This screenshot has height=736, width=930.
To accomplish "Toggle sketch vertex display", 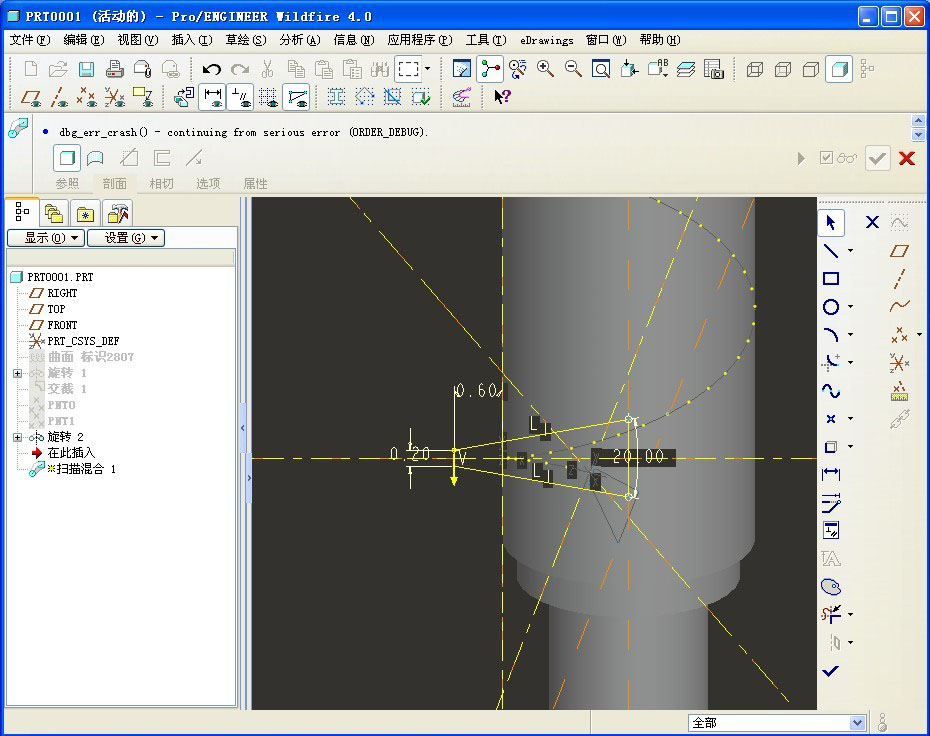I will [x=297, y=97].
